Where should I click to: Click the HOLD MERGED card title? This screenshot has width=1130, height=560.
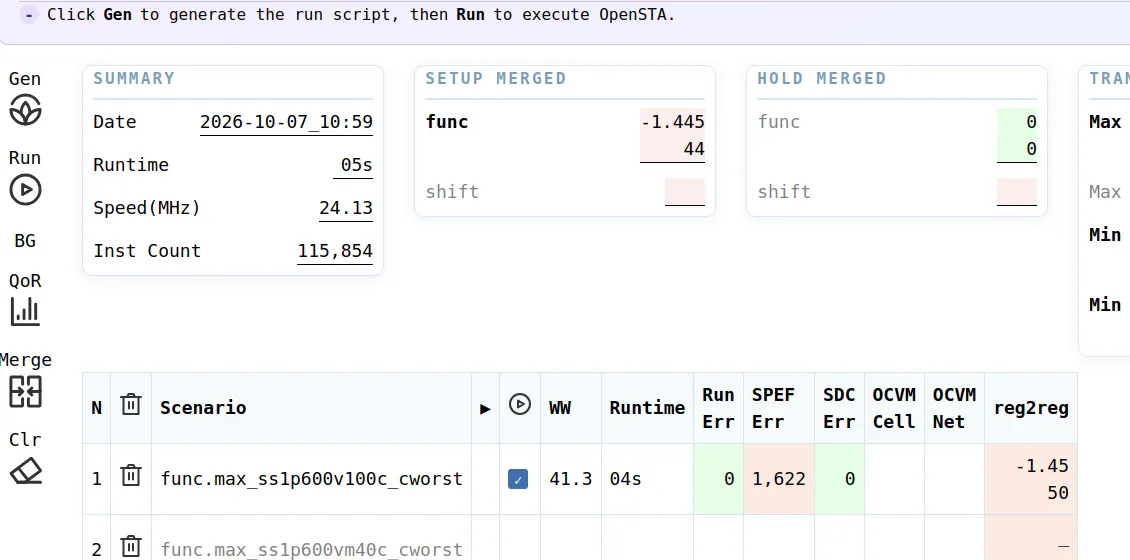click(x=822, y=79)
